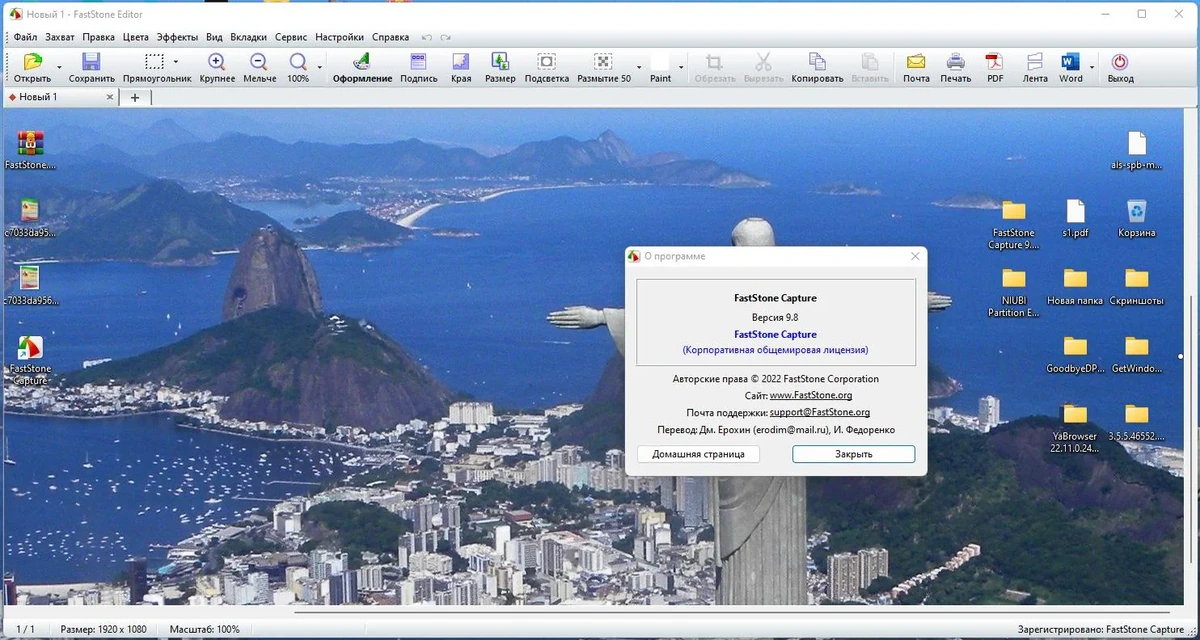The height and width of the screenshot is (640, 1200).
Task: Click the Сохранить save icon
Action: pos(91,67)
